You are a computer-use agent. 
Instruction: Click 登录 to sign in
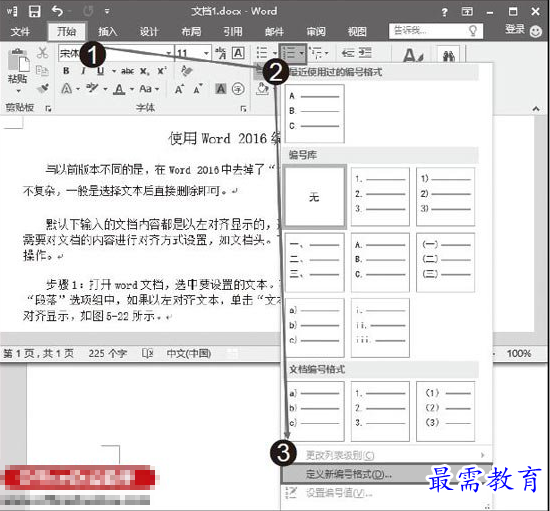[x=515, y=30]
